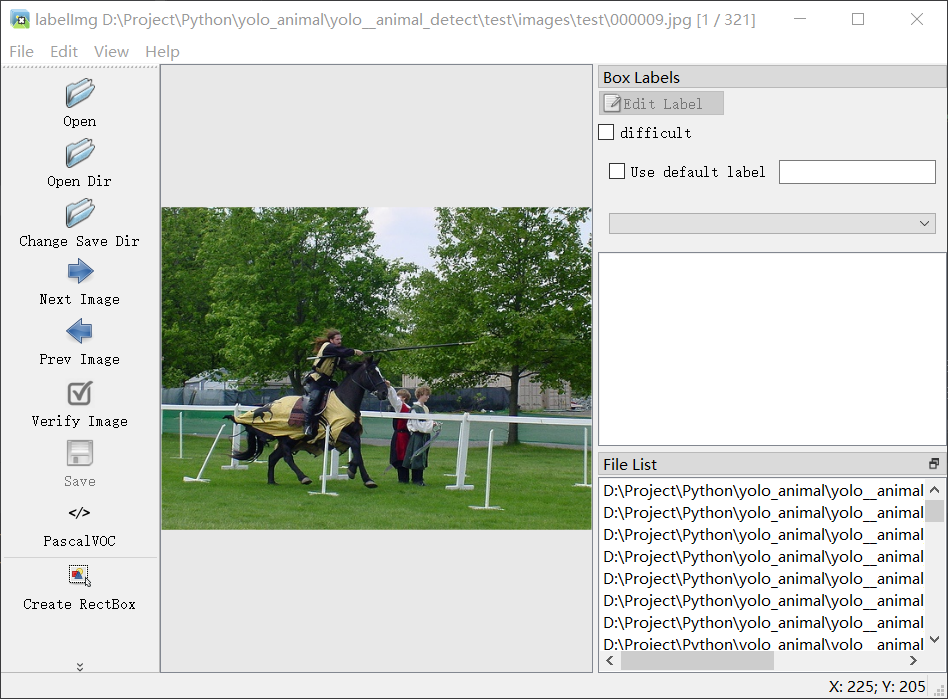
Task: Open the Edit menu
Action: tap(64, 51)
